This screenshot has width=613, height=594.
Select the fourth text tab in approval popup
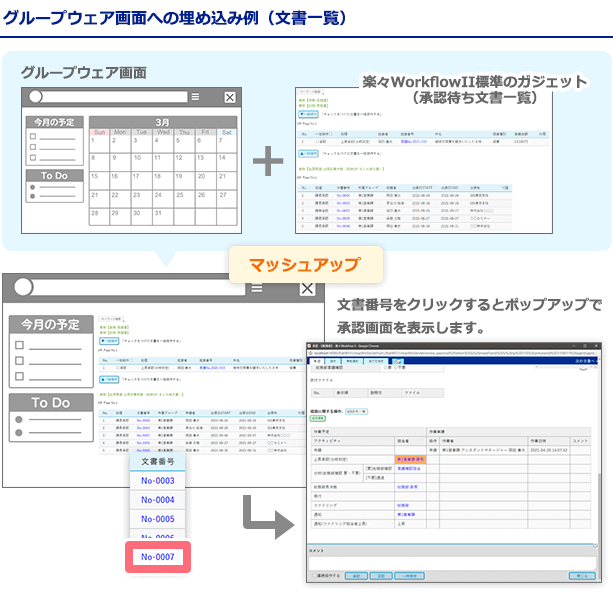376,361
